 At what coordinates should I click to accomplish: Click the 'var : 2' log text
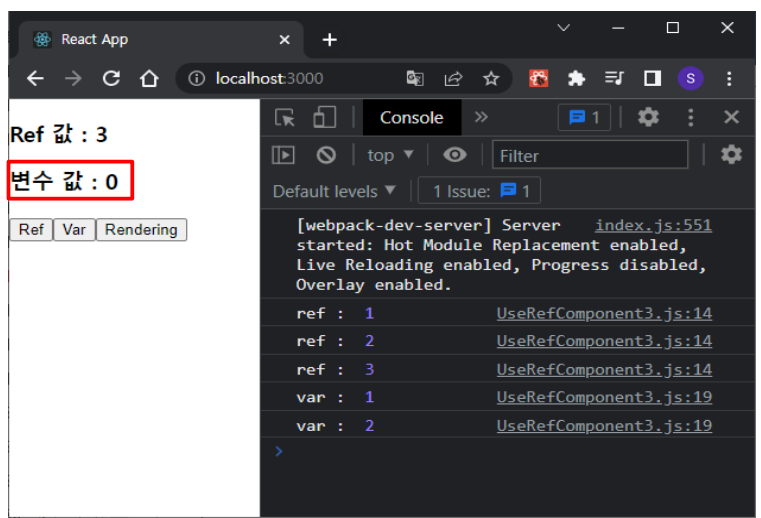click(335, 426)
